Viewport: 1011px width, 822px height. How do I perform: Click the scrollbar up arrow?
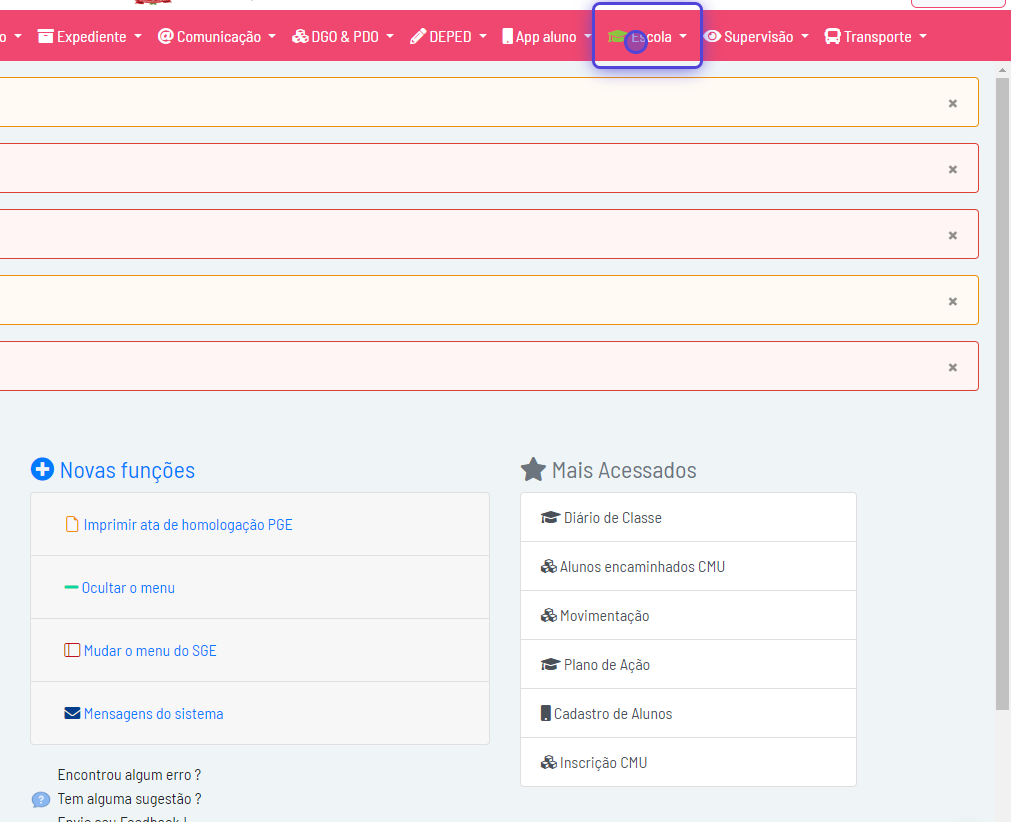click(1003, 70)
